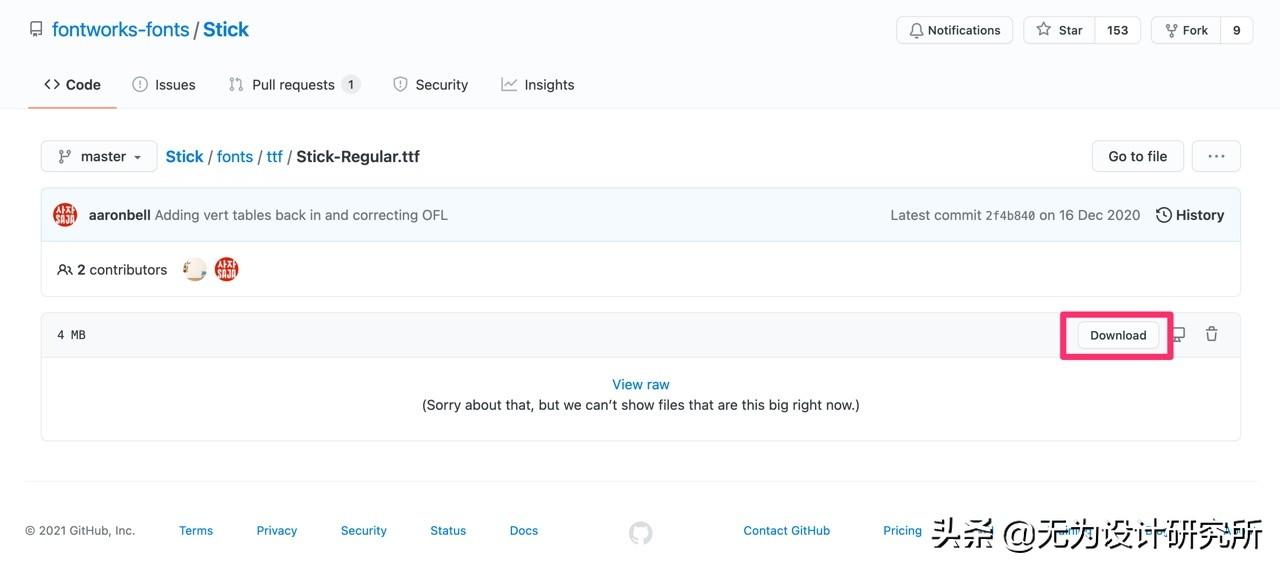Click the View raw link

click(641, 384)
